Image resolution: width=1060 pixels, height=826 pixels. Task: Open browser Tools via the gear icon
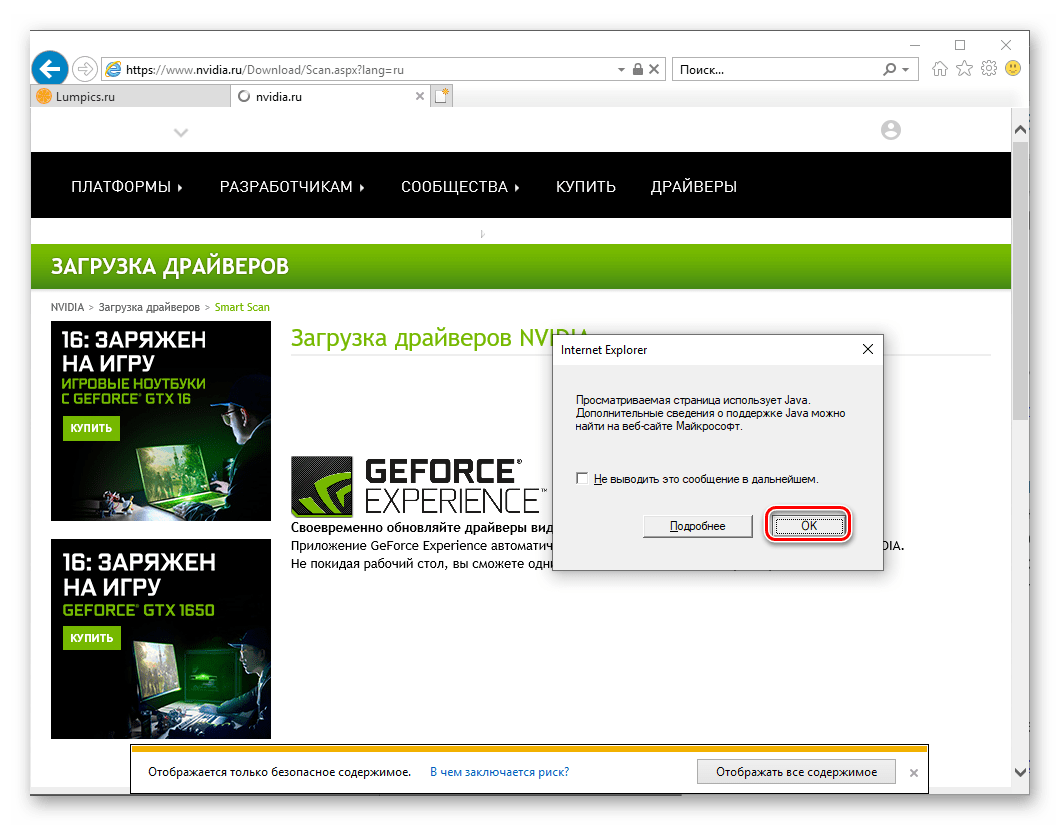[988, 69]
